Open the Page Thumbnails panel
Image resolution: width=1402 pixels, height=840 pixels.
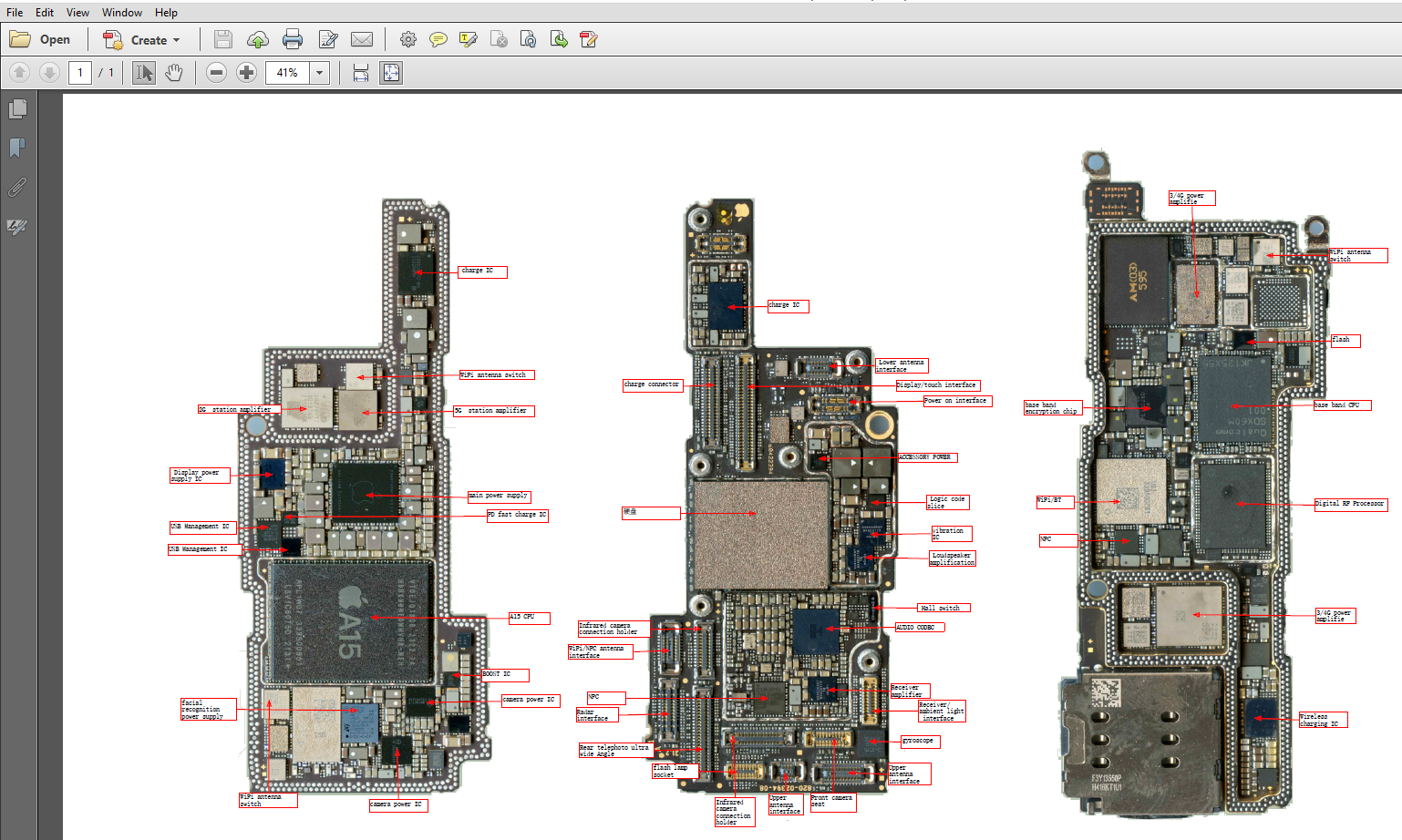click(17, 109)
